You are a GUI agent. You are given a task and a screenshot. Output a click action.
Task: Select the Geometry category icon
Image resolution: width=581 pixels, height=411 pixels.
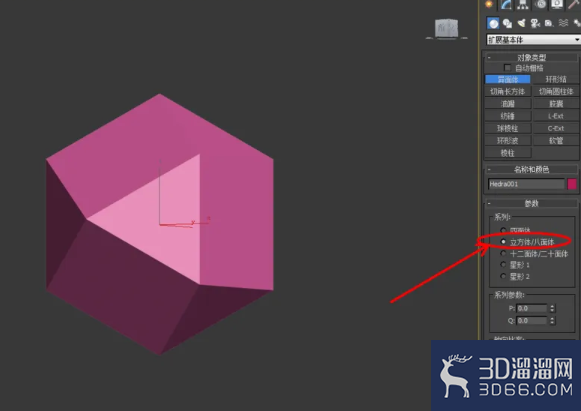point(493,23)
